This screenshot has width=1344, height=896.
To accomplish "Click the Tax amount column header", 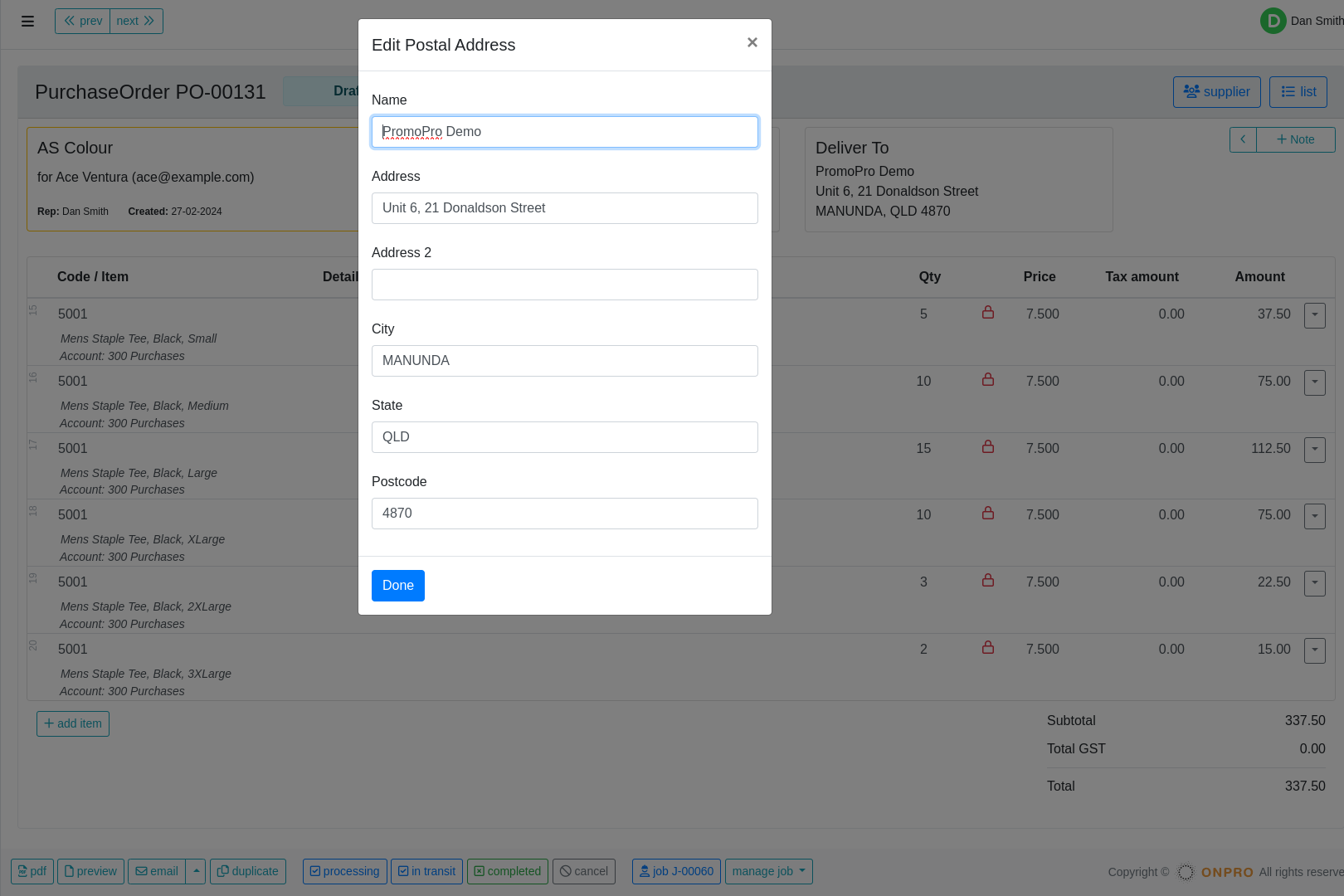I will point(1142,277).
